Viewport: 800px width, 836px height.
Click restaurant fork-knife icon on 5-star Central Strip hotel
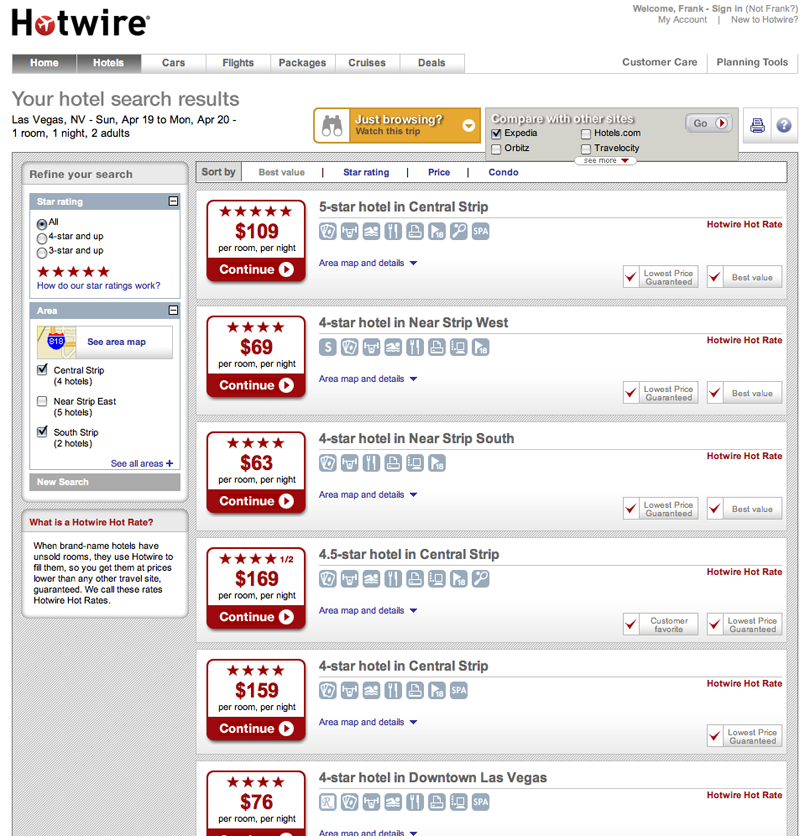tap(393, 231)
